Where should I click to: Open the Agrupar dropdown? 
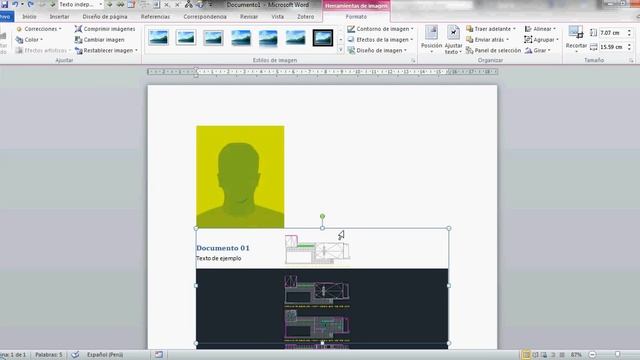(542, 40)
